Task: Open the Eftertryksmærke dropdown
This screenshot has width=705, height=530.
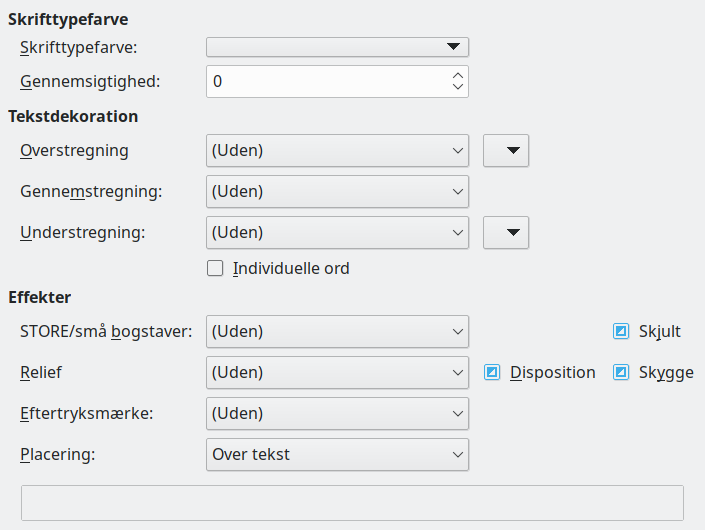Action: coord(337,413)
